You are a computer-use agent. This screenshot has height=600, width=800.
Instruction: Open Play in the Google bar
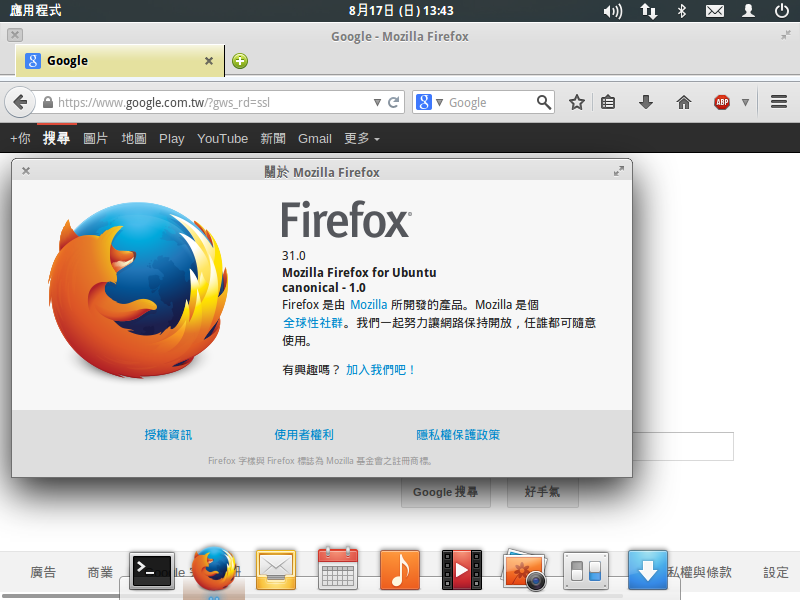pyautogui.click(x=171, y=139)
